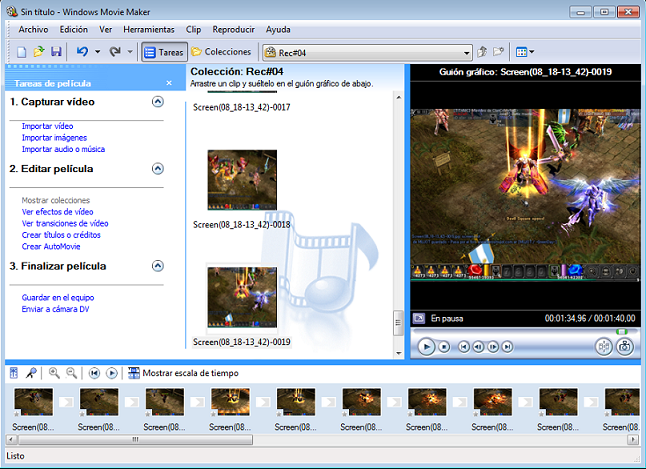The width and height of the screenshot is (646, 469).
Task: Select the first storyboard clip
Action: pyautogui.click(x=33, y=402)
